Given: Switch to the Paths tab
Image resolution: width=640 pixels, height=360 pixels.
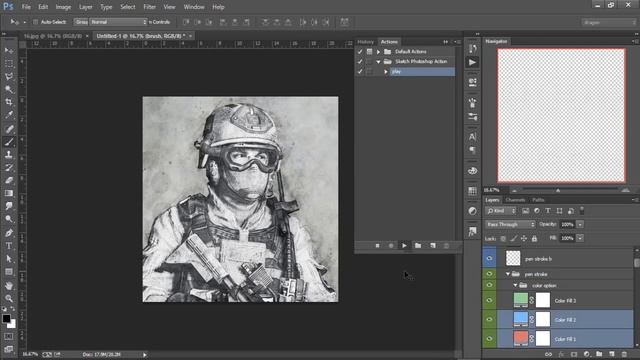Looking at the screenshot, I should [x=538, y=200].
